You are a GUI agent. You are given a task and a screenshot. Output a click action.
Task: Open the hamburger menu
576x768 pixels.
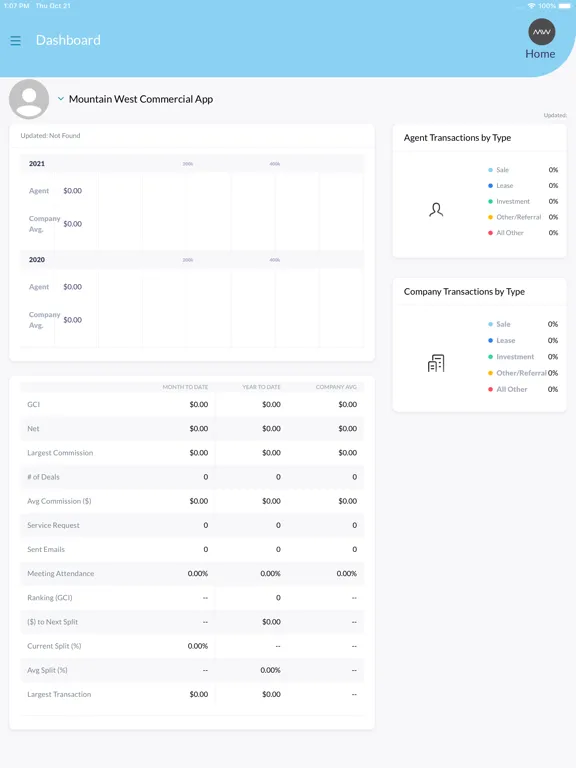(x=16, y=41)
